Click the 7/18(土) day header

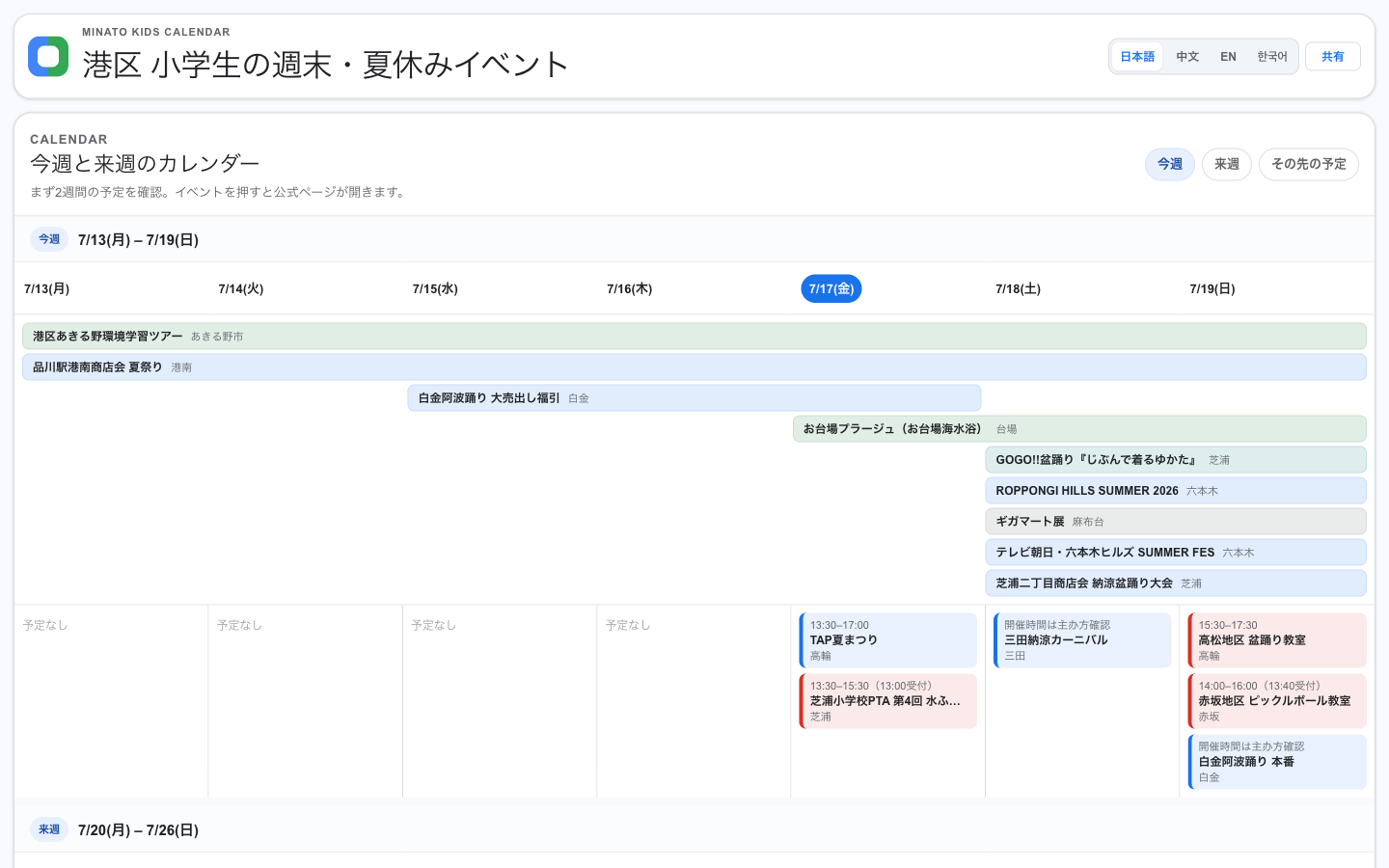[1019, 289]
